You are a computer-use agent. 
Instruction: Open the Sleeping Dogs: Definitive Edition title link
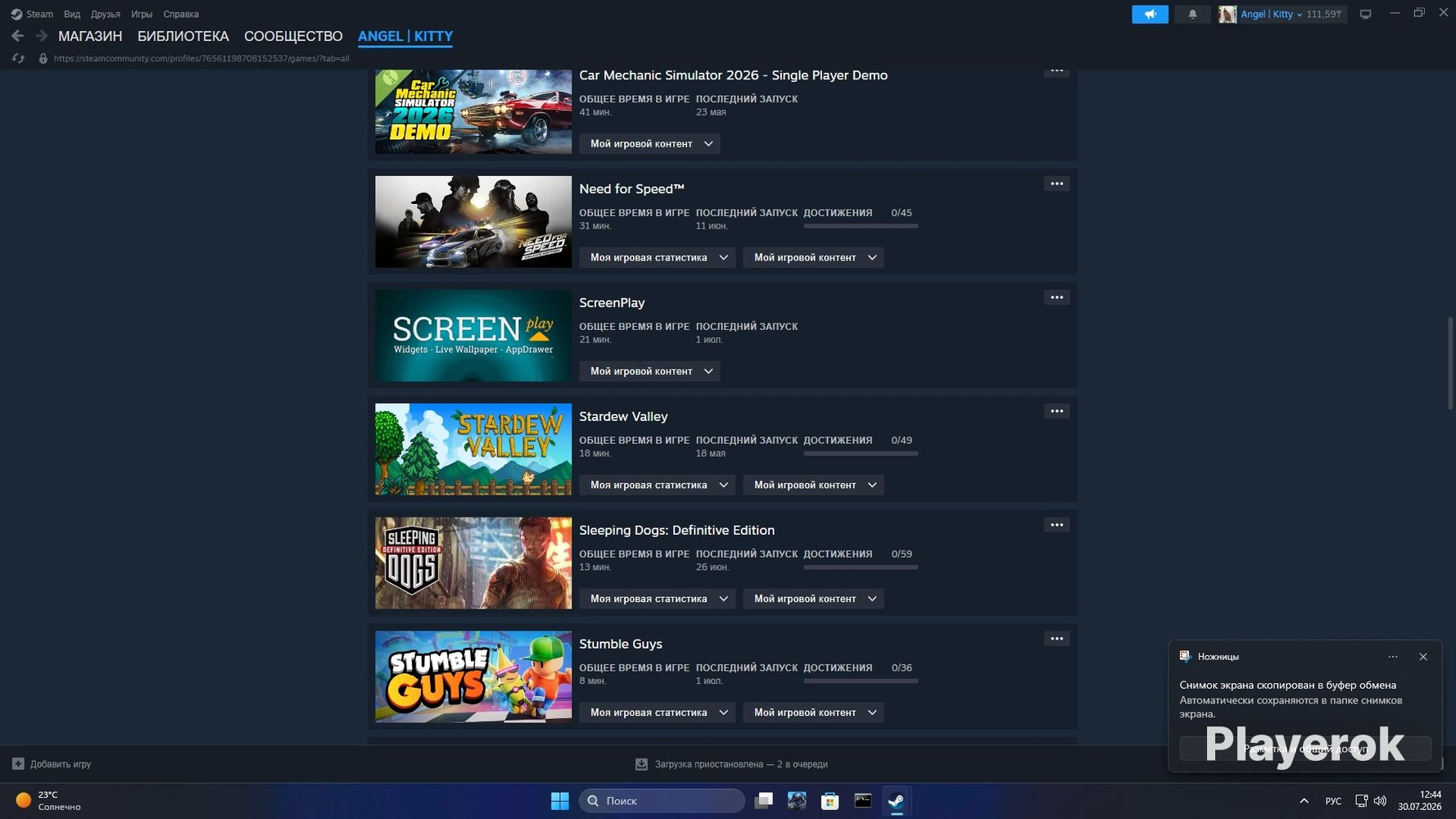click(x=676, y=531)
